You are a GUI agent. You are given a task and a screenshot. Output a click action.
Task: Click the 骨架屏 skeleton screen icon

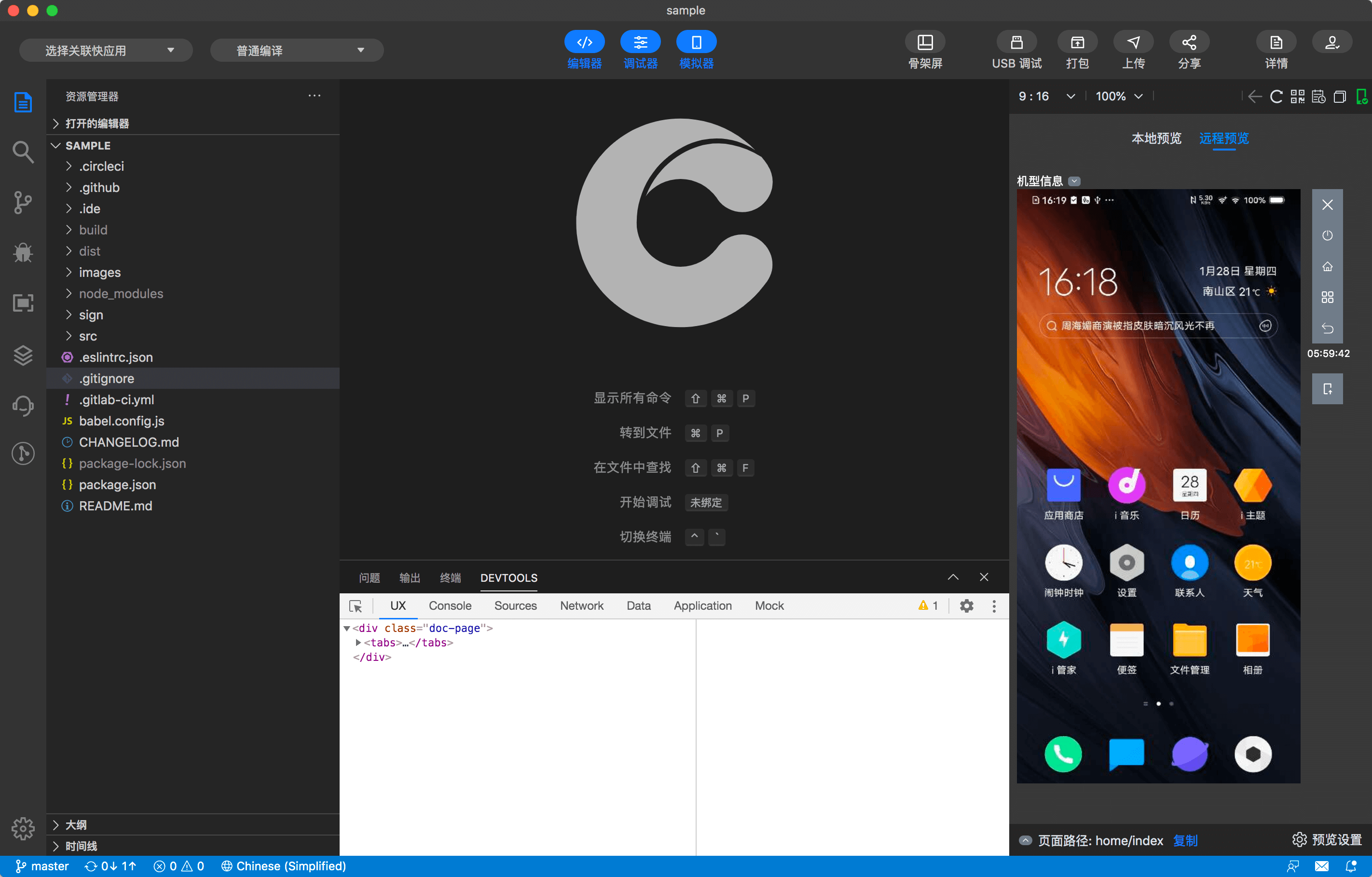(x=925, y=43)
